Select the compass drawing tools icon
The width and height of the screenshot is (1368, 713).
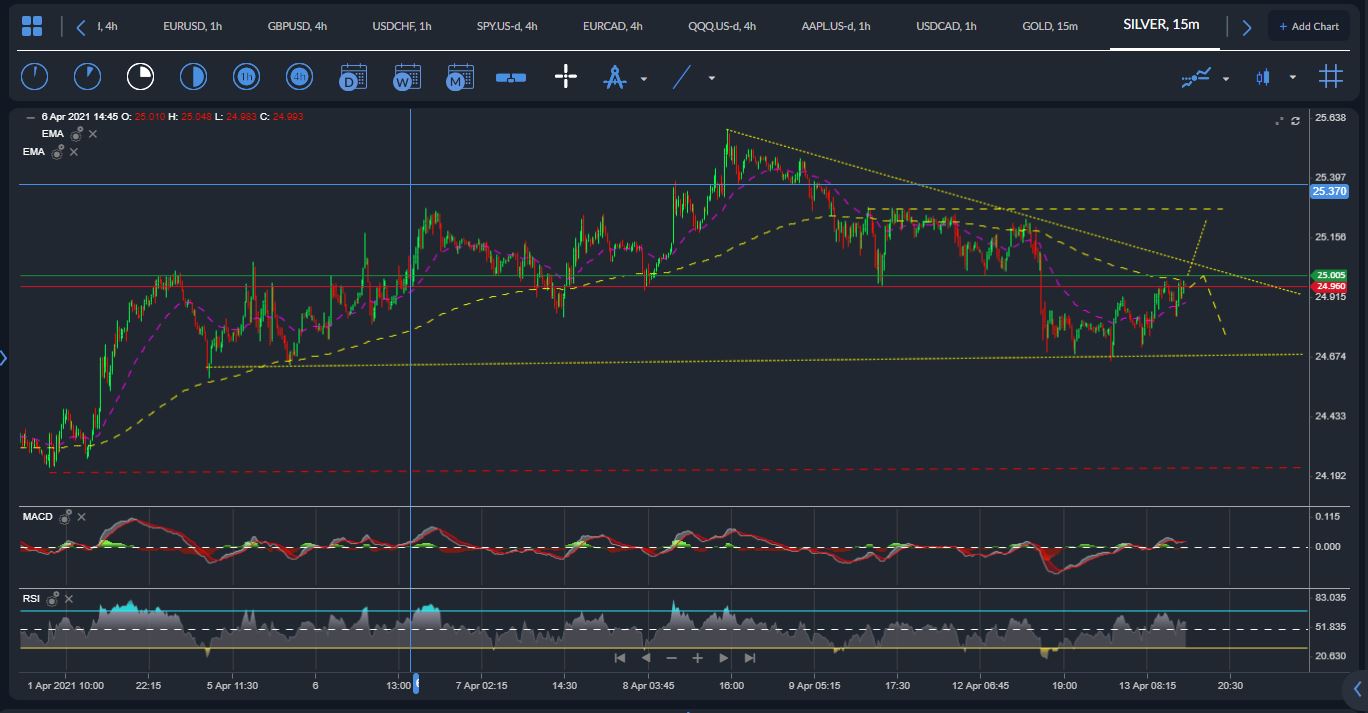[615, 77]
